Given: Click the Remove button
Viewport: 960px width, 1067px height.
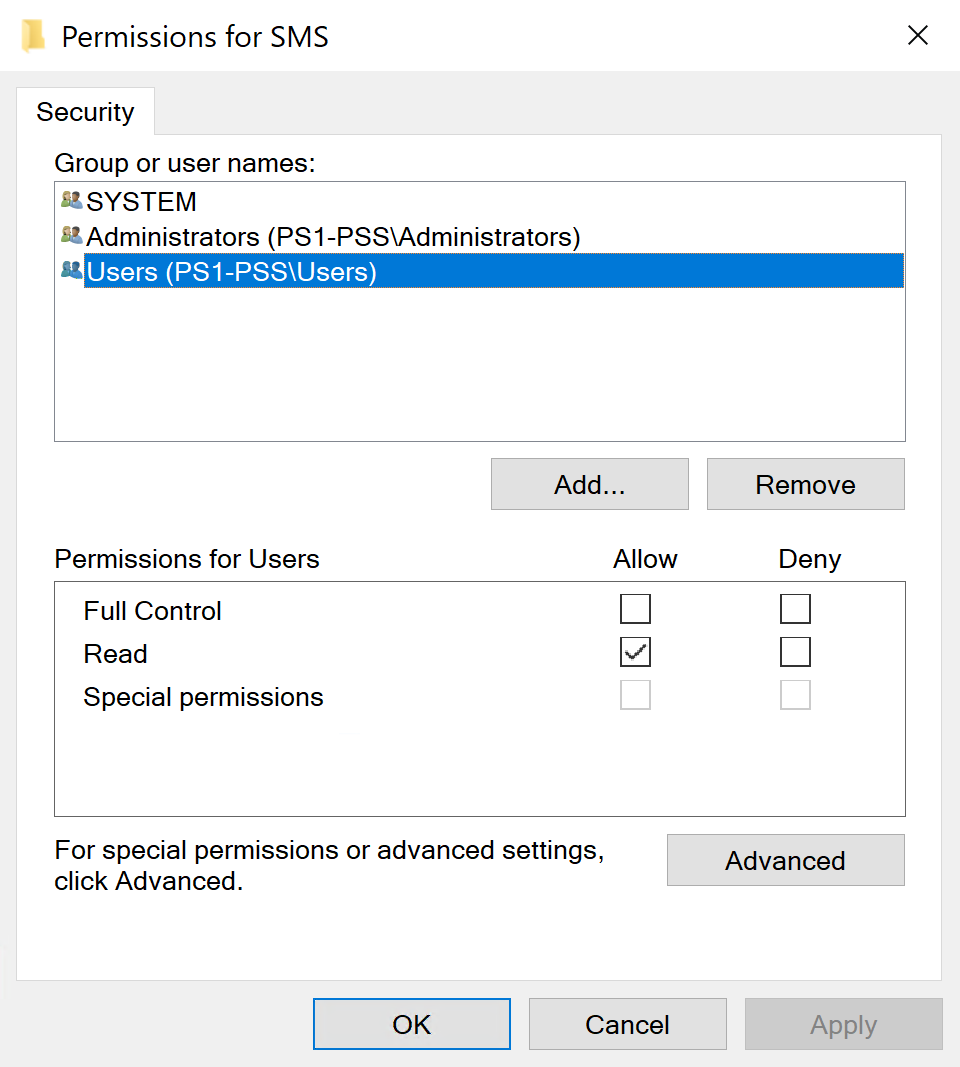Looking at the screenshot, I should click(x=805, y=484).
